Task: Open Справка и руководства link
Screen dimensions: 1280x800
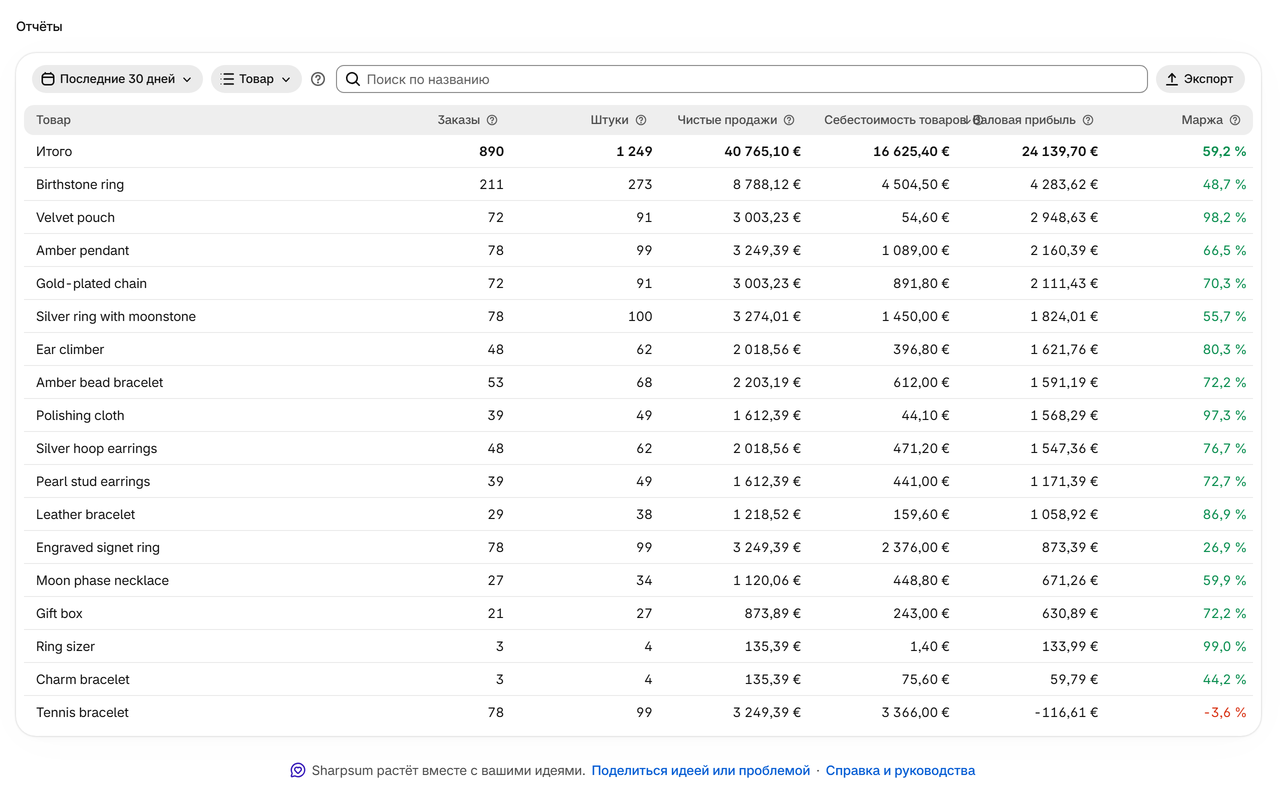Action: [900, 770]
